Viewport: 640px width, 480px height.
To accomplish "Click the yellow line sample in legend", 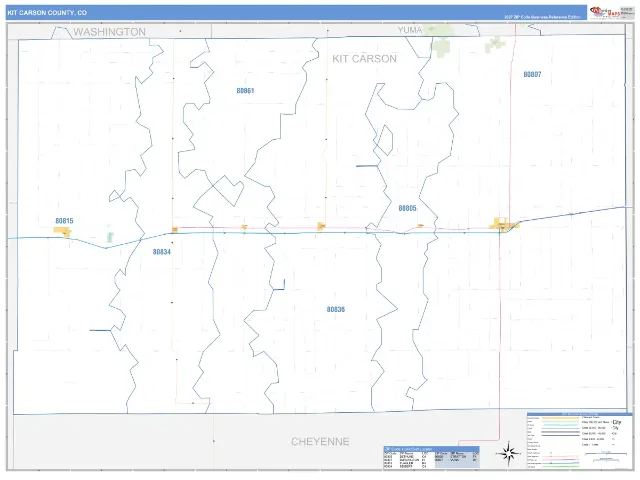I will pyautogui.click(x=560, y=418).
